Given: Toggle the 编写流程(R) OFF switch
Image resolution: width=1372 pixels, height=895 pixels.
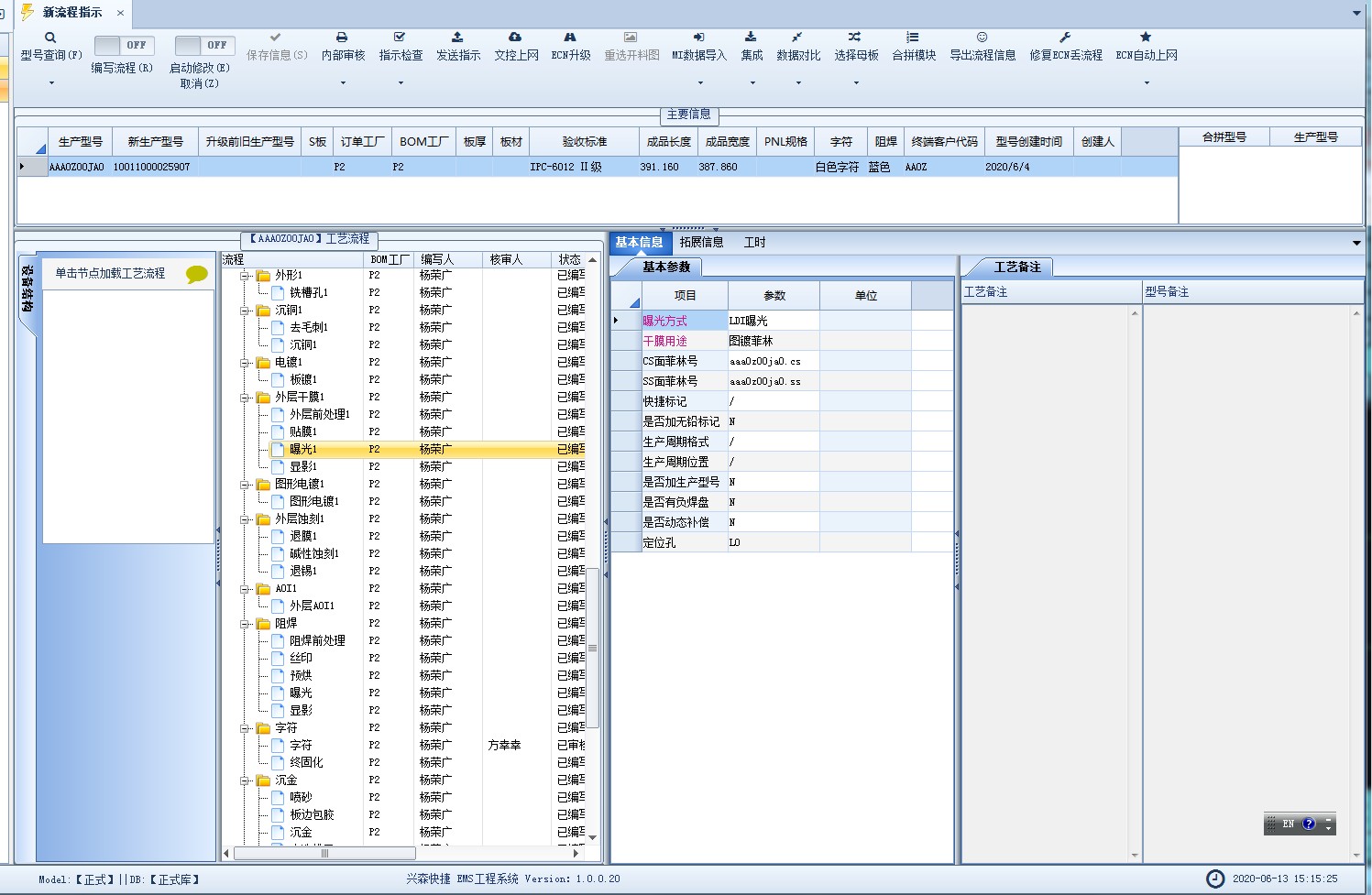Looking at the screenshot, I should tap(125, 46).
